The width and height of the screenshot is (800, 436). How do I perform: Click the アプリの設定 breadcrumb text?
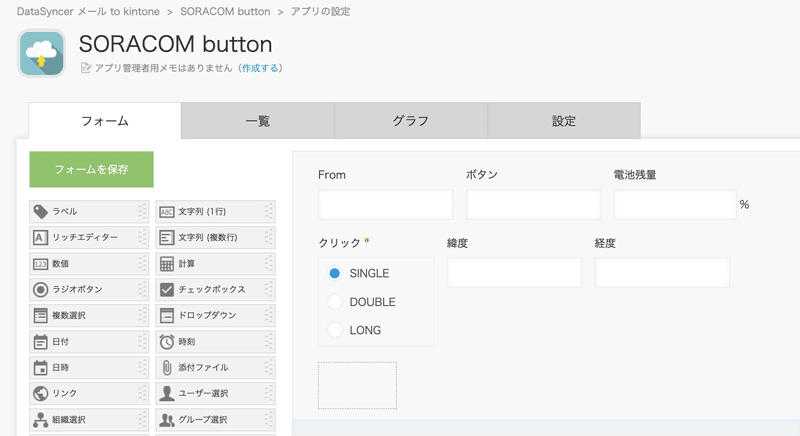[320, 11]
